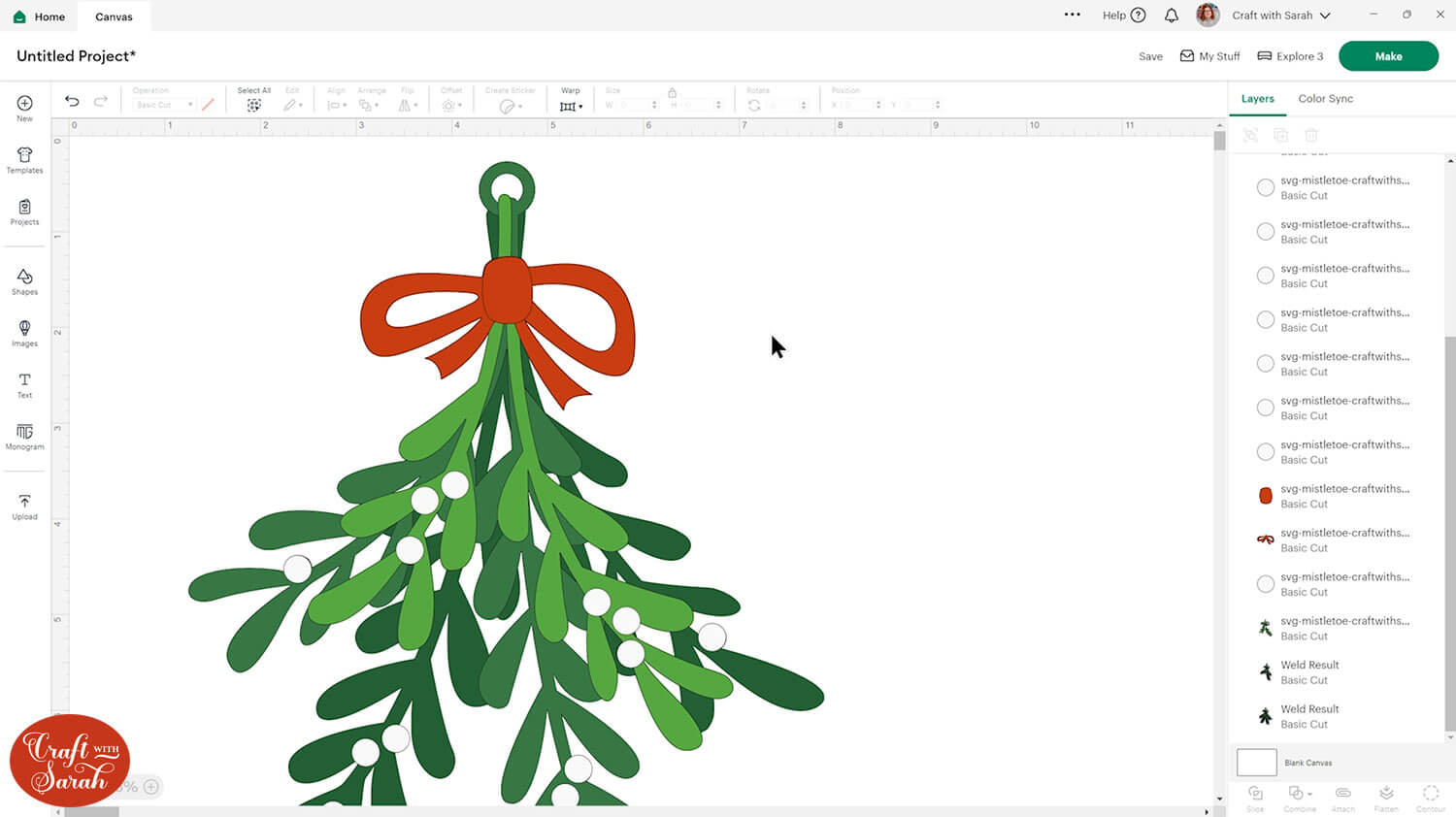The image size is (1456, 817).
Task: Open the Warp dropdown
Action: pyautogui.click(x=571, y=105)
